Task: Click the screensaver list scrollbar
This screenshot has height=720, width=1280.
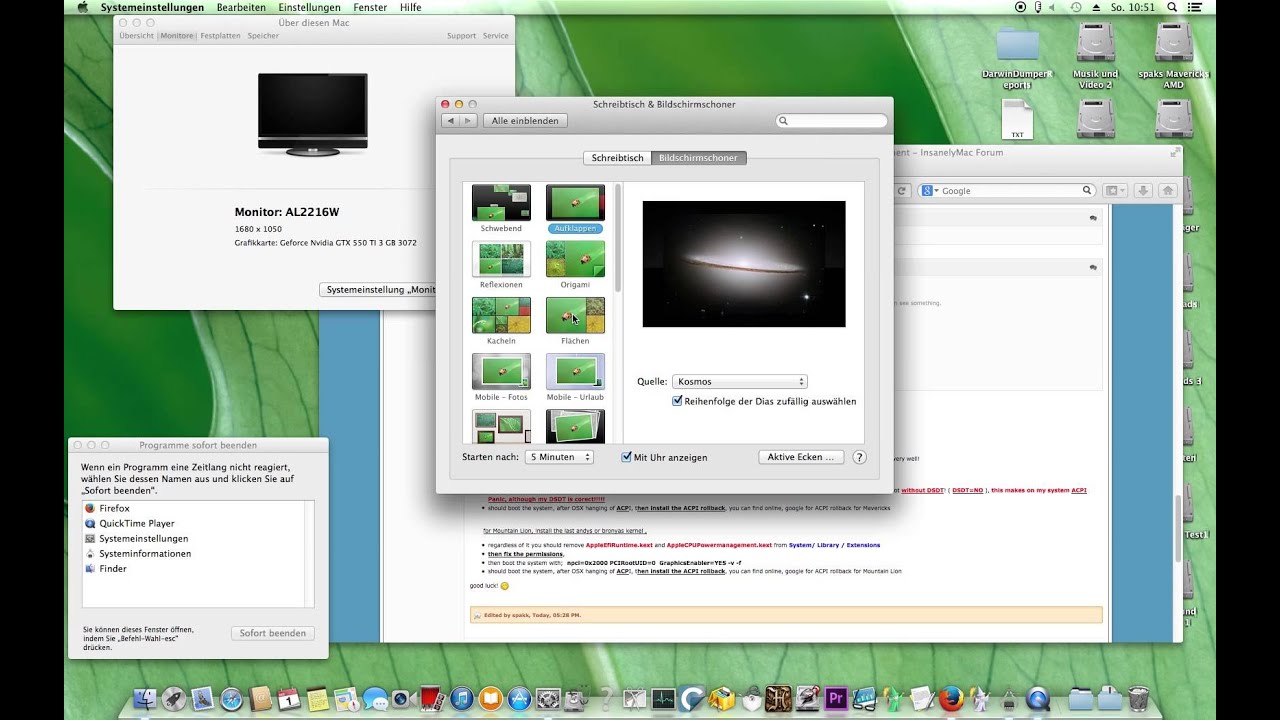Action: click(618, 238)
